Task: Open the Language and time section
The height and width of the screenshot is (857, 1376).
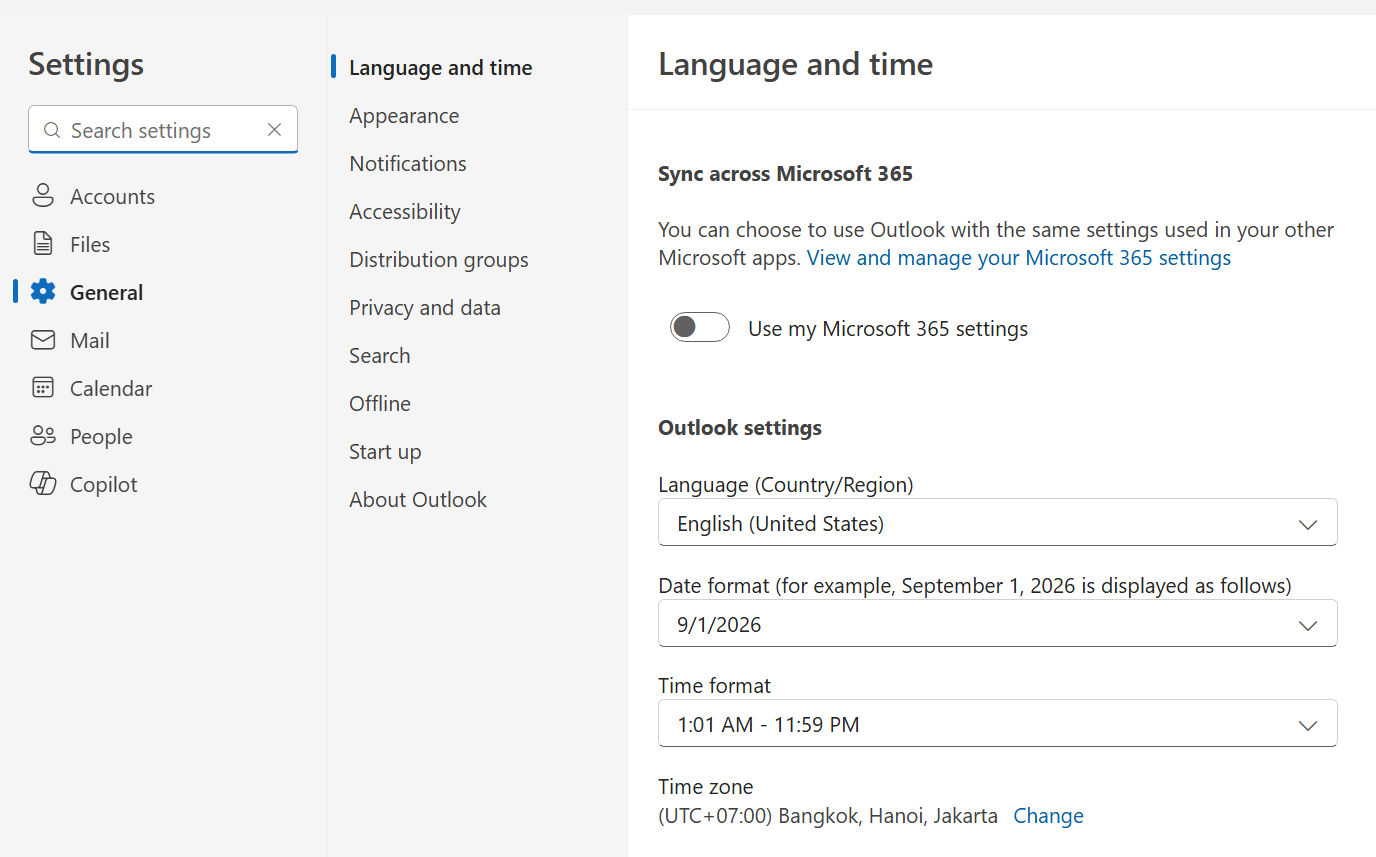Action: [x=440, y=68]
